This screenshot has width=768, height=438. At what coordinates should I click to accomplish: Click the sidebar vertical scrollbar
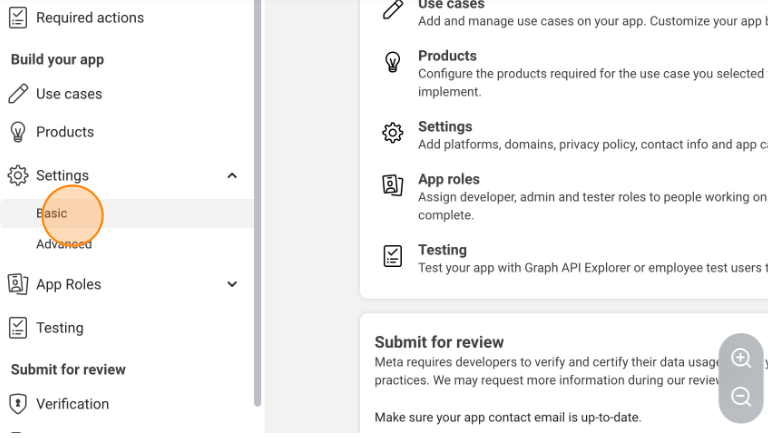click(257, 200)
